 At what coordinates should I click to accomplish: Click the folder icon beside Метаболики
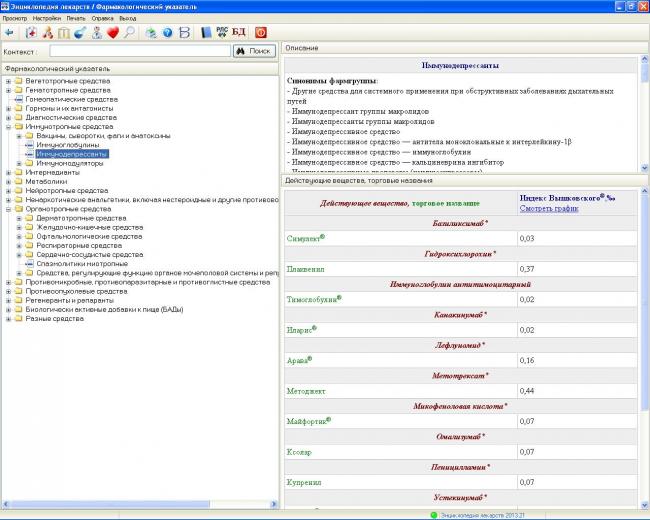point(19,182)
